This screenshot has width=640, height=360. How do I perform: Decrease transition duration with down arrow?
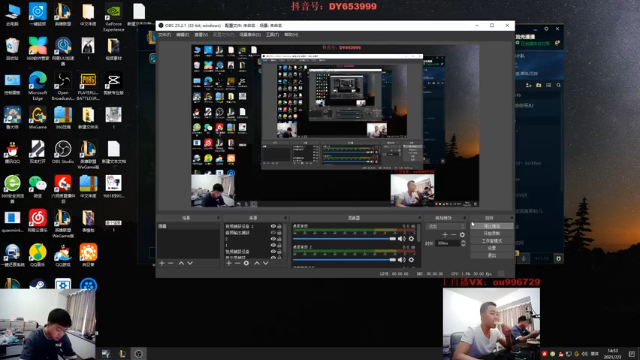click(x=463, y=245)
